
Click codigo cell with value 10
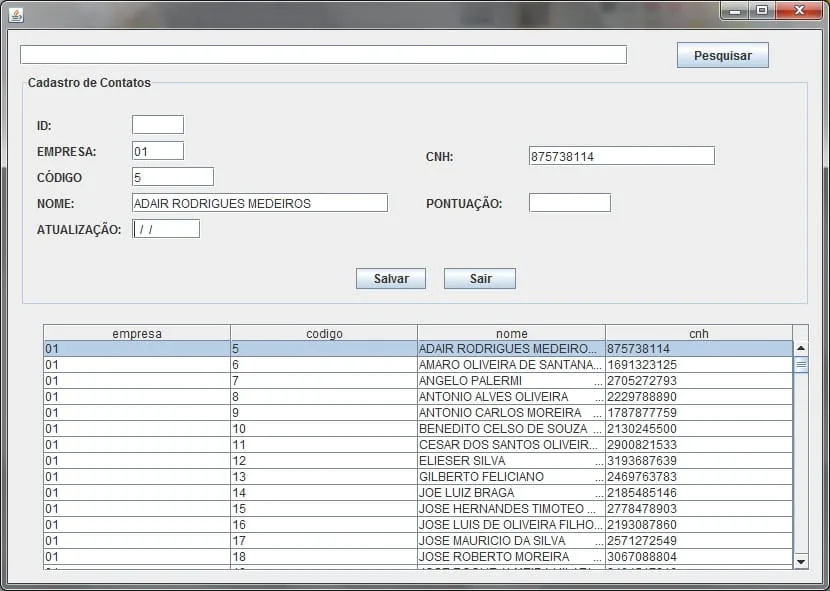point(324,428)
